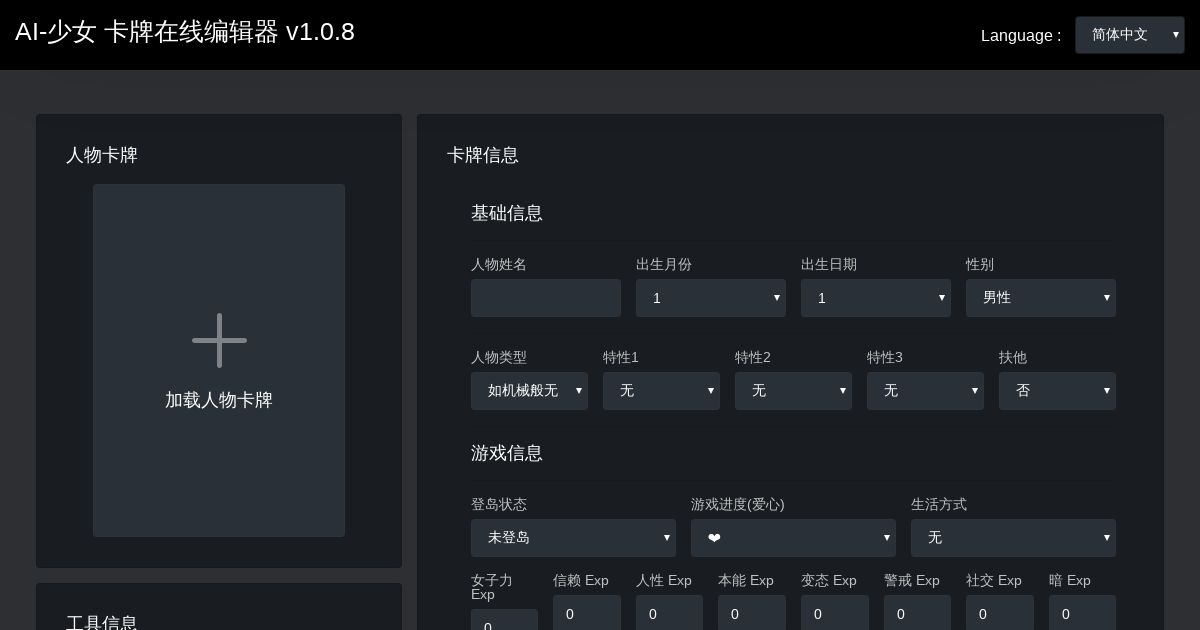The width and height of the screenshot is (1200, 630).
Task: Click the 人性 Exp input field
Action: (x=669, y=613)
